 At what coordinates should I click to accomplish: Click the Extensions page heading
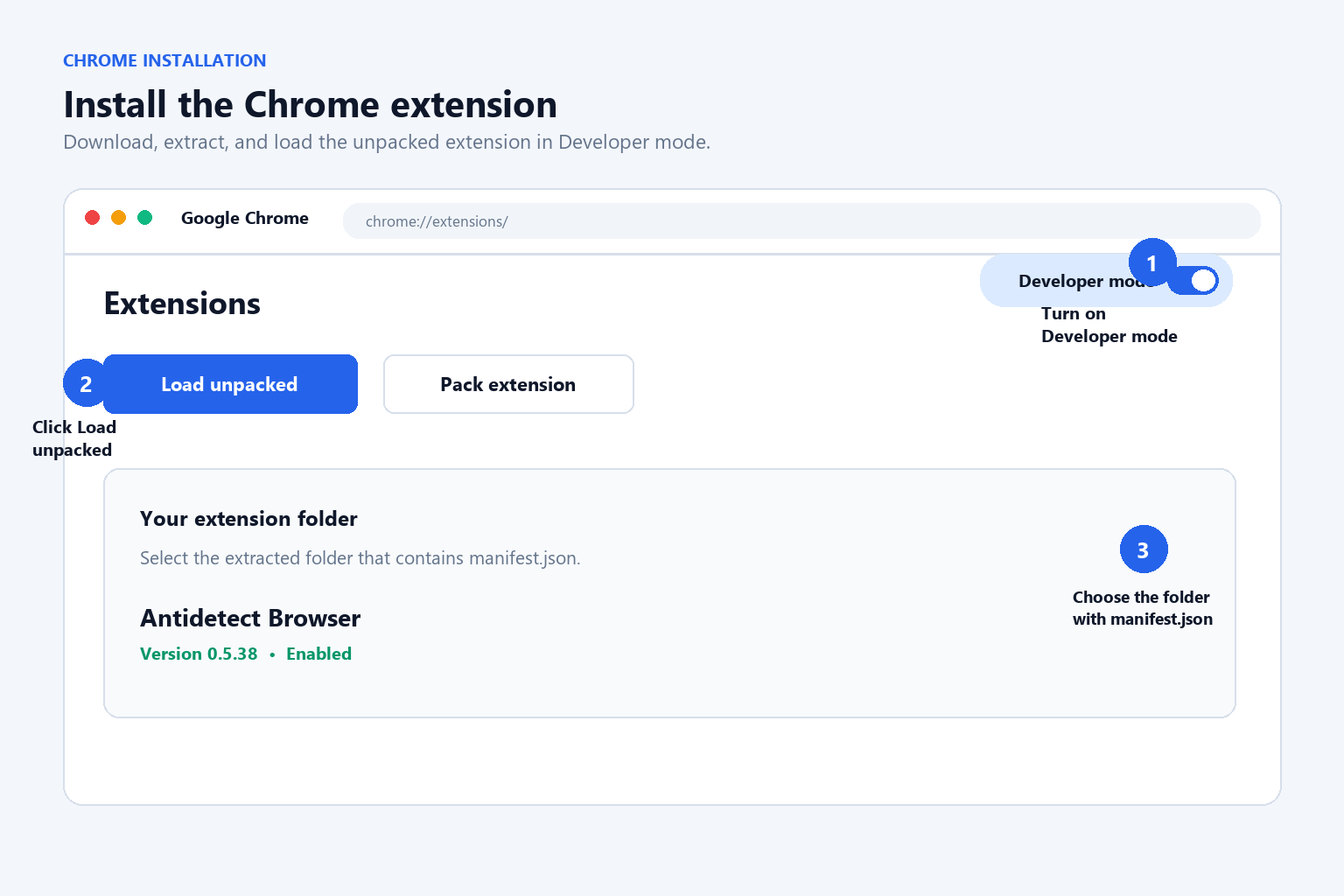pos(182,304)
